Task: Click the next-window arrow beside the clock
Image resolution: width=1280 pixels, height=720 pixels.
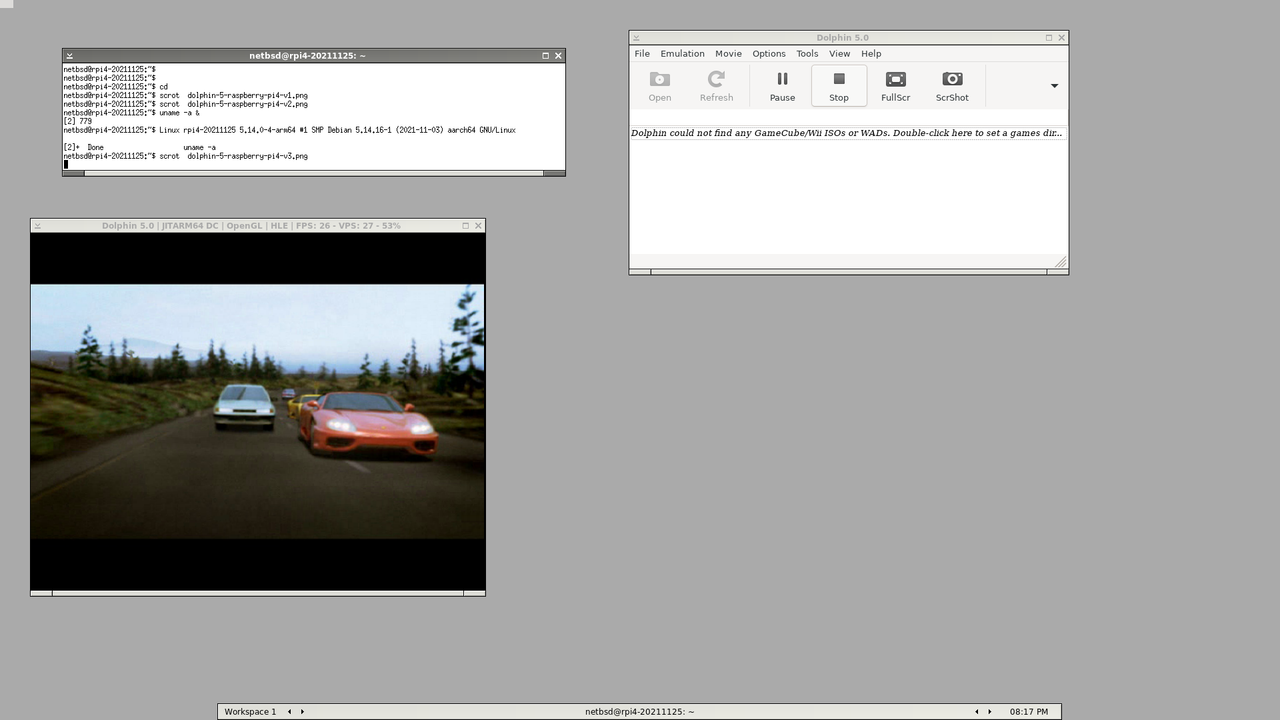Action: [990, 712]
